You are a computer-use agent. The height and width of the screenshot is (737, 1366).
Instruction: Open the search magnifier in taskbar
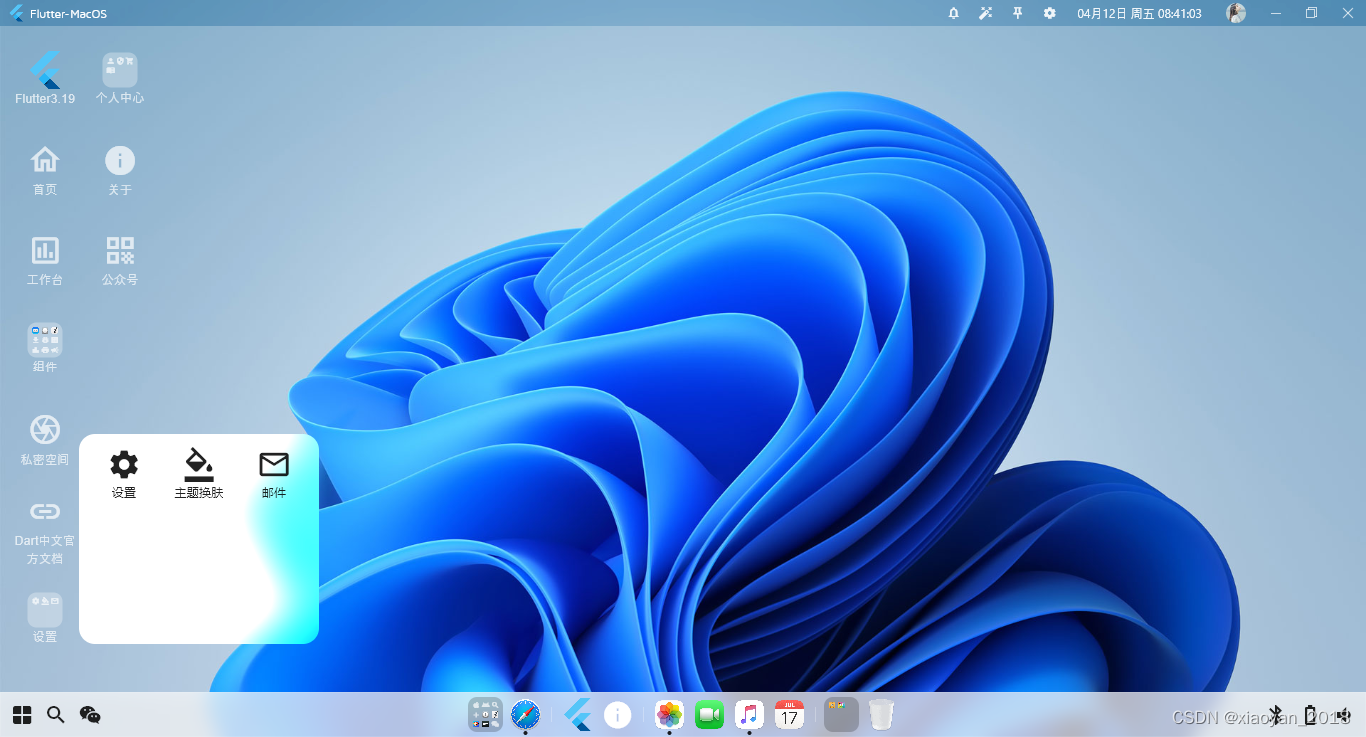point(56,715)
